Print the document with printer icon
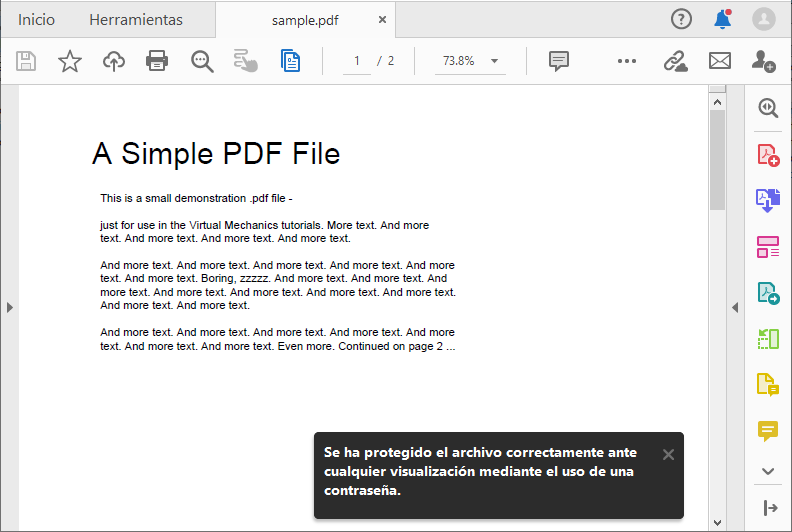The width and height of the screenshot is (792, 532). (157, 61)
